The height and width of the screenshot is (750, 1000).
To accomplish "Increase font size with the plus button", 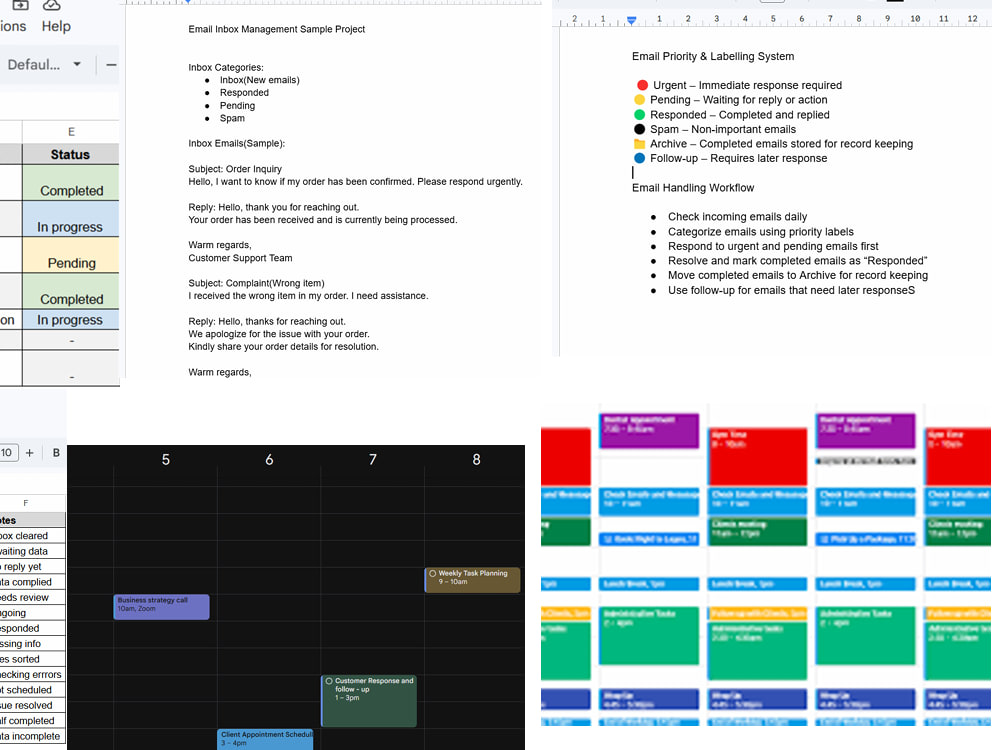I will coord(29,453).
